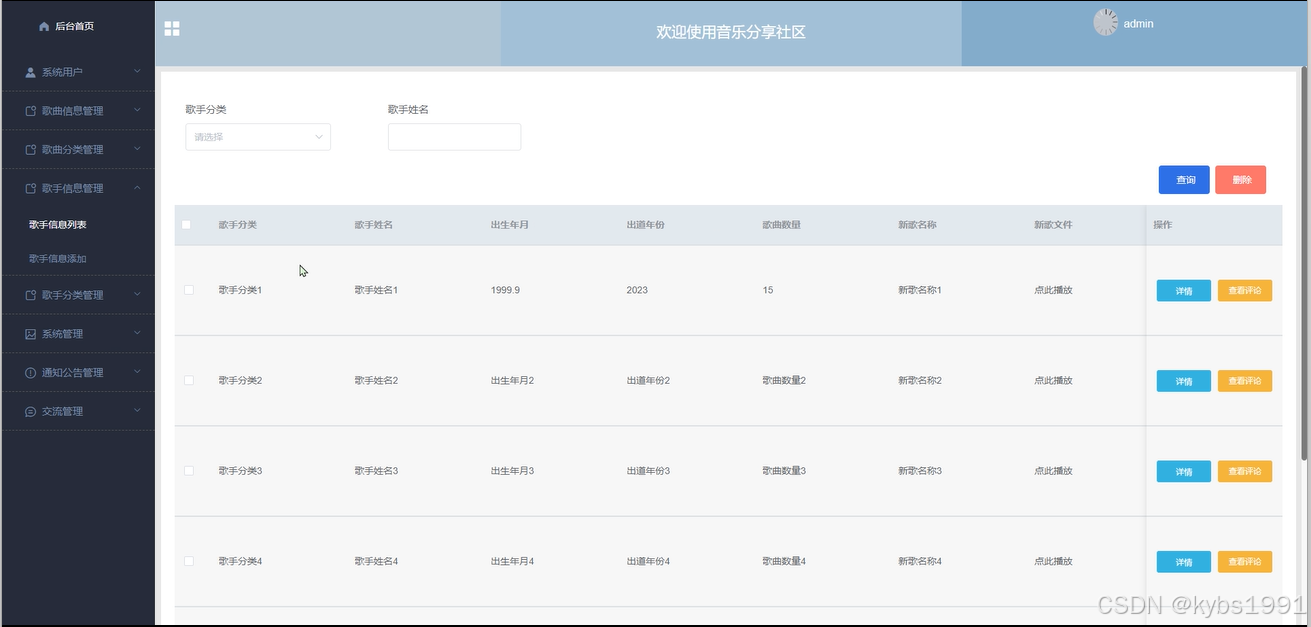Open 详情 for row 歌手姓名2
Viewport: 1311px width, 627px height.
pyautogui.click(x=1184, y=381)
